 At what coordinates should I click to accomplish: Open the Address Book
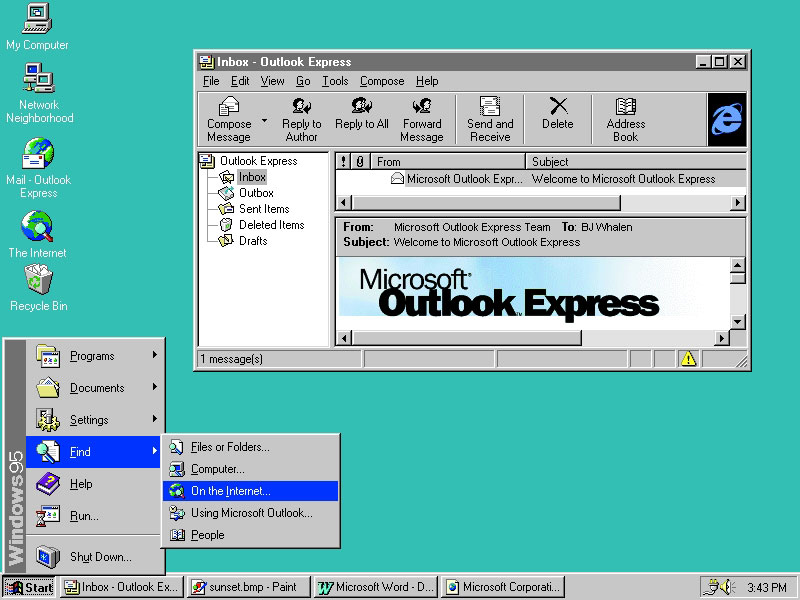pyautogui.click(x=625, y=118)
